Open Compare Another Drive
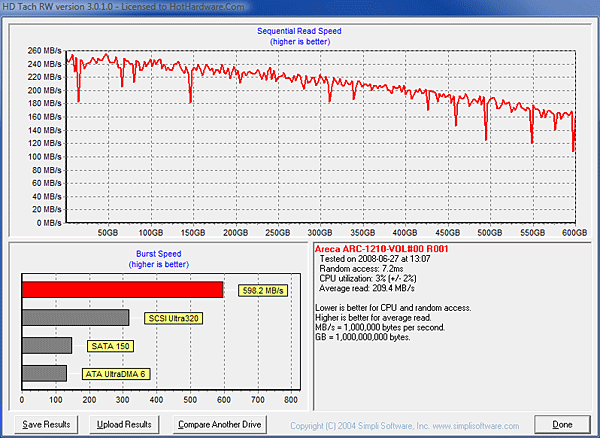Screen dimensions: 600x438 (219, 424)
